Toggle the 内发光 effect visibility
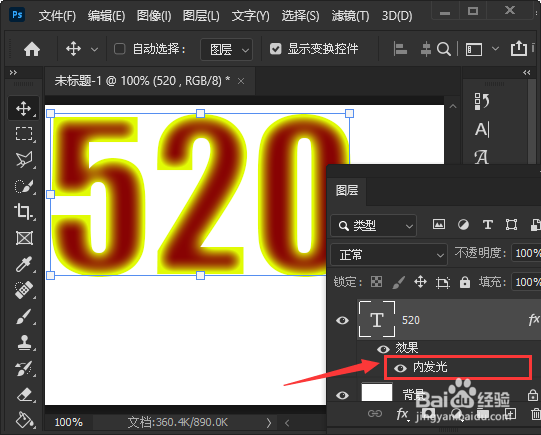The image size is (541, 435). (400, 368)
